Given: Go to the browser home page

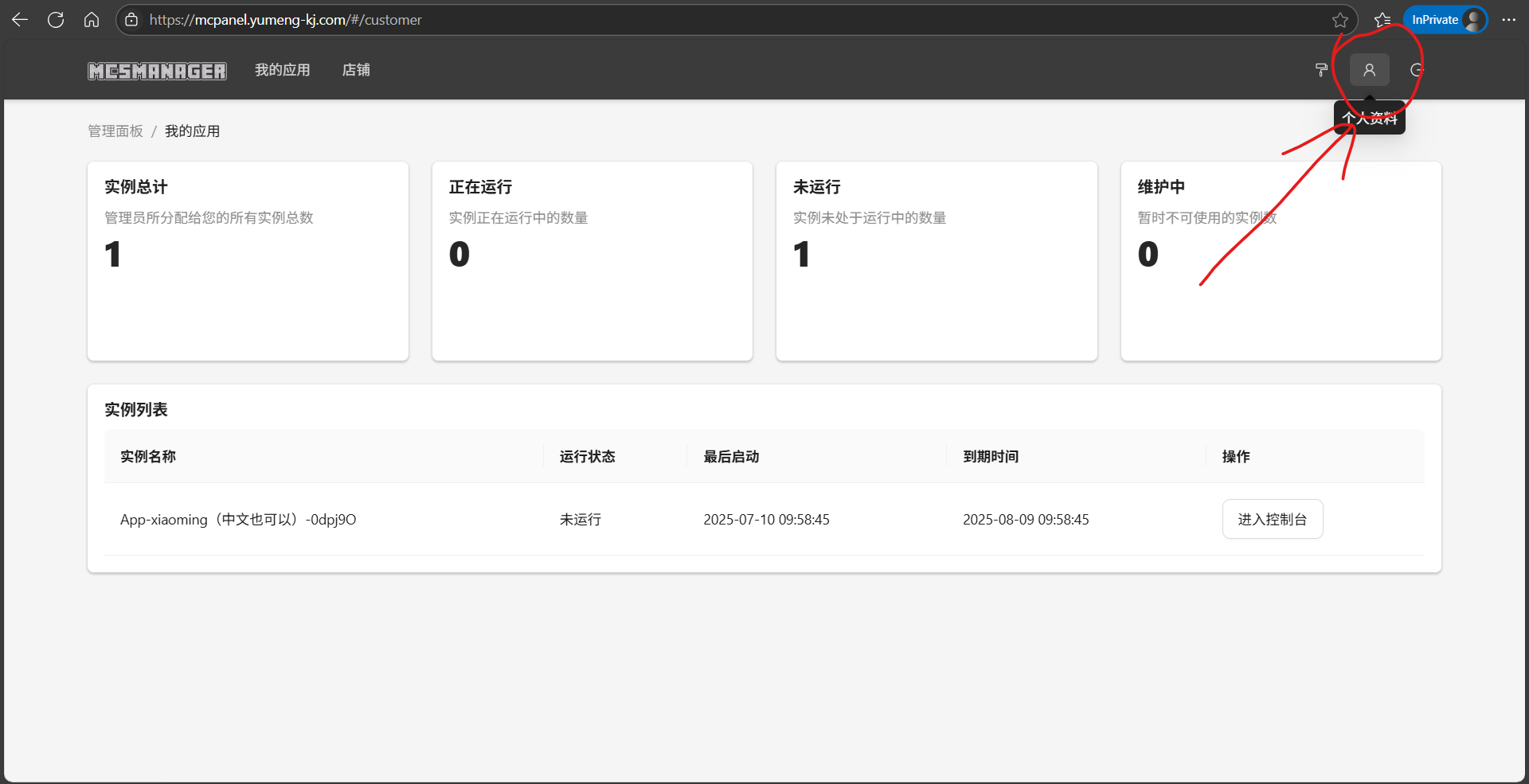Looking at the screenshot, I should pyautogui.click(x=92, y=20).
